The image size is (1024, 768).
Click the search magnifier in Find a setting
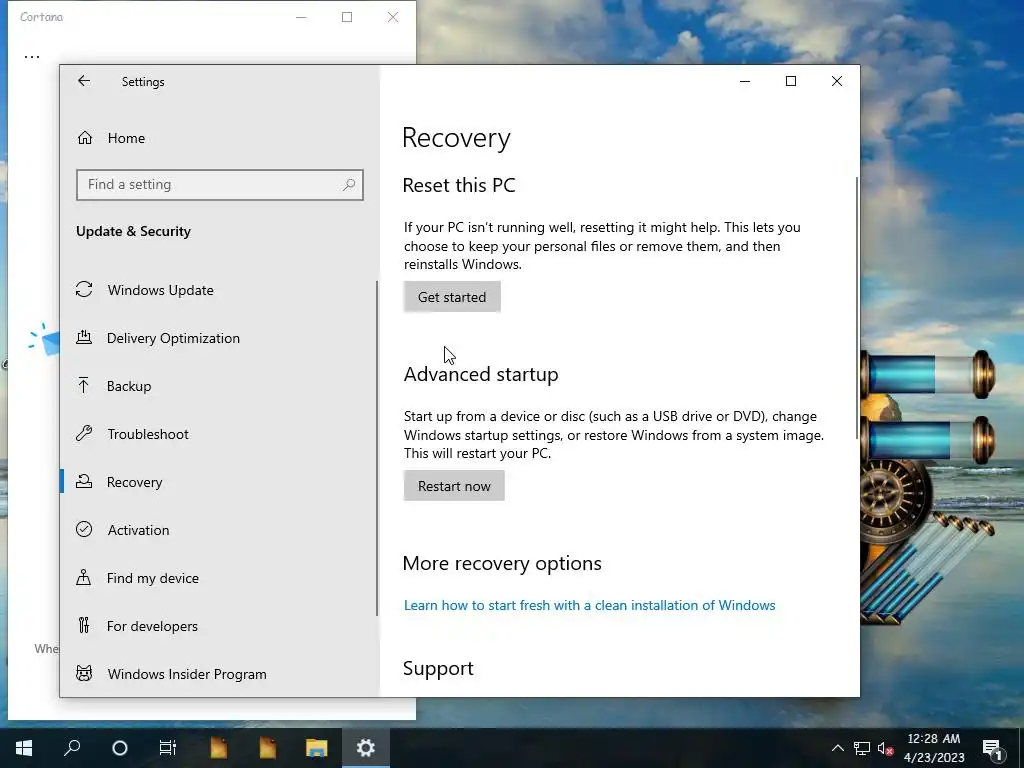click(x=349, y=185)
